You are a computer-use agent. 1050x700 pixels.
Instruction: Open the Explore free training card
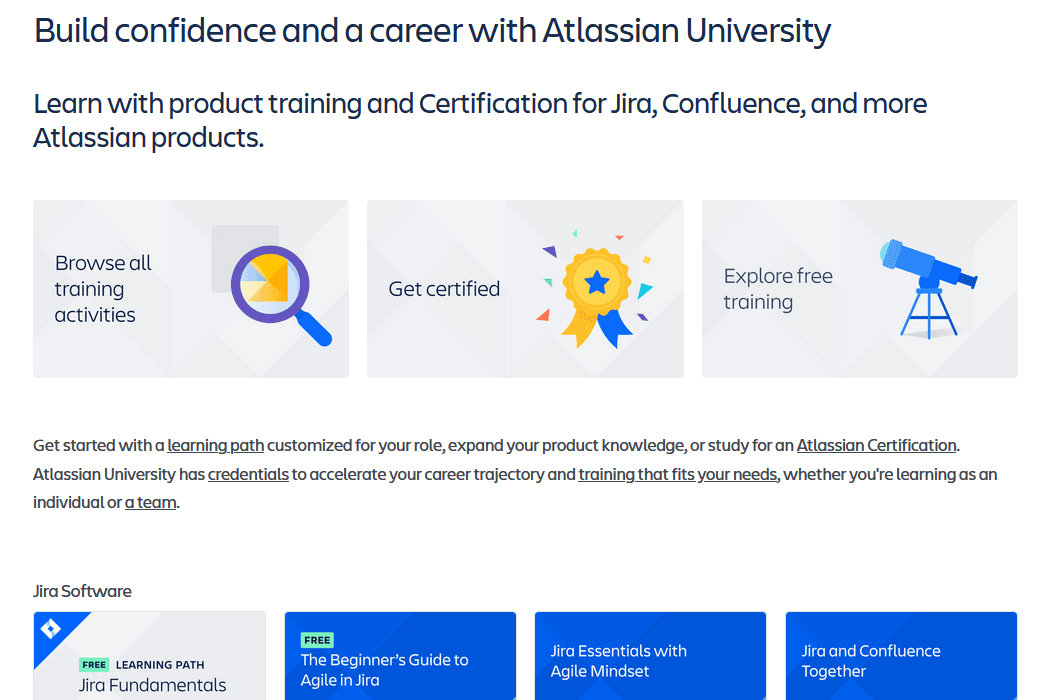click(859, 288)
